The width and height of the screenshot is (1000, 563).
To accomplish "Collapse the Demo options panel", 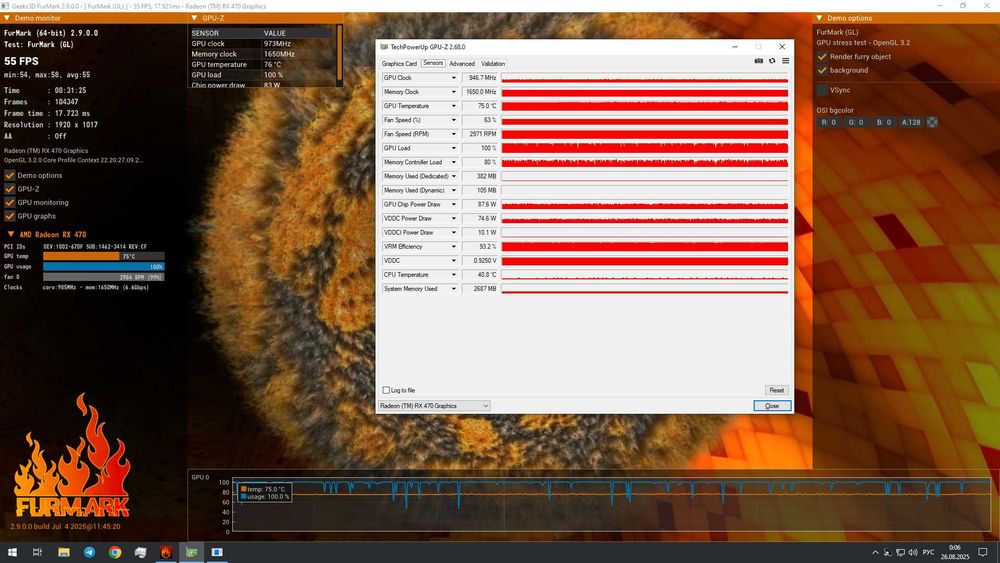I will tap(820, 18).
